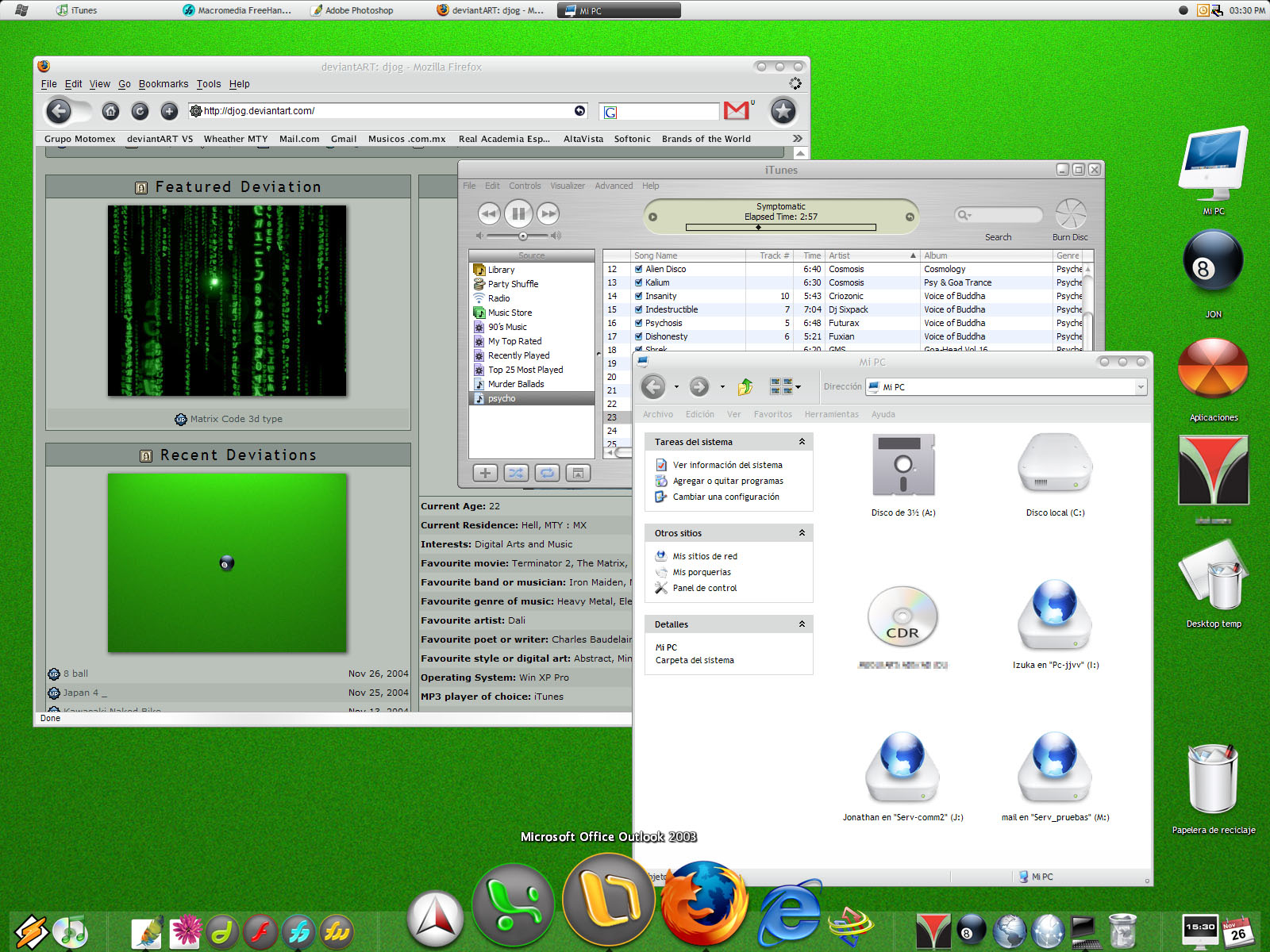
Task: Uncheck the Insanity song checkbox
Action: (638, 296)
